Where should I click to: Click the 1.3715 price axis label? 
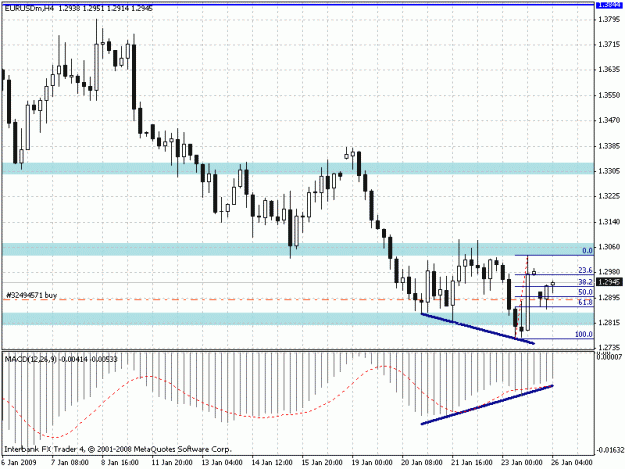coord(609,44)
